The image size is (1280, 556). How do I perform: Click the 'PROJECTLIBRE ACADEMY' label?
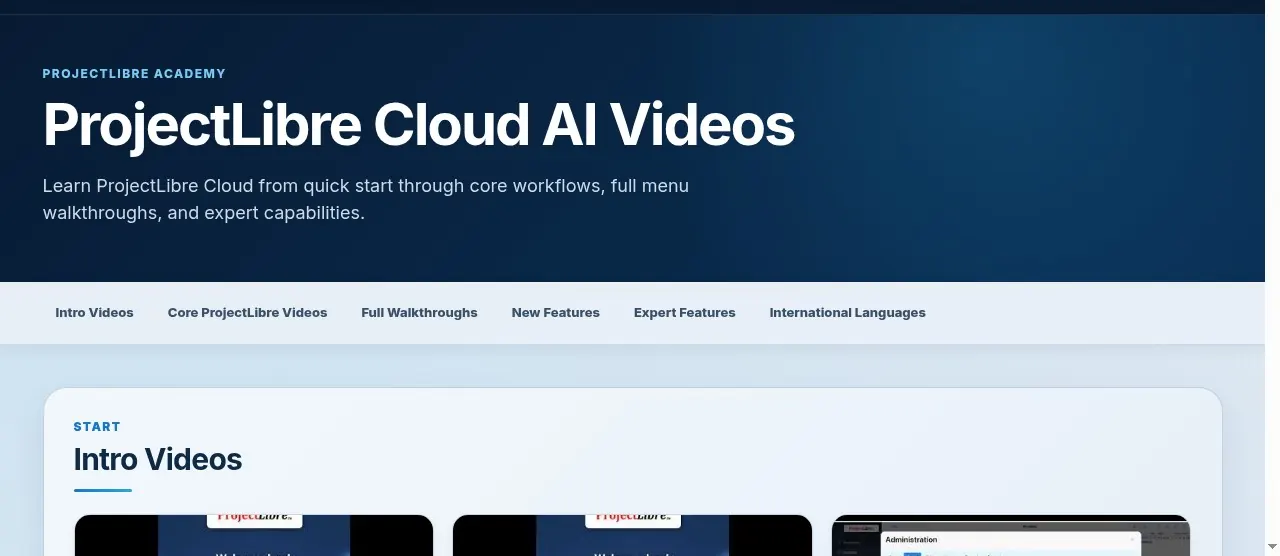[134, 74]
